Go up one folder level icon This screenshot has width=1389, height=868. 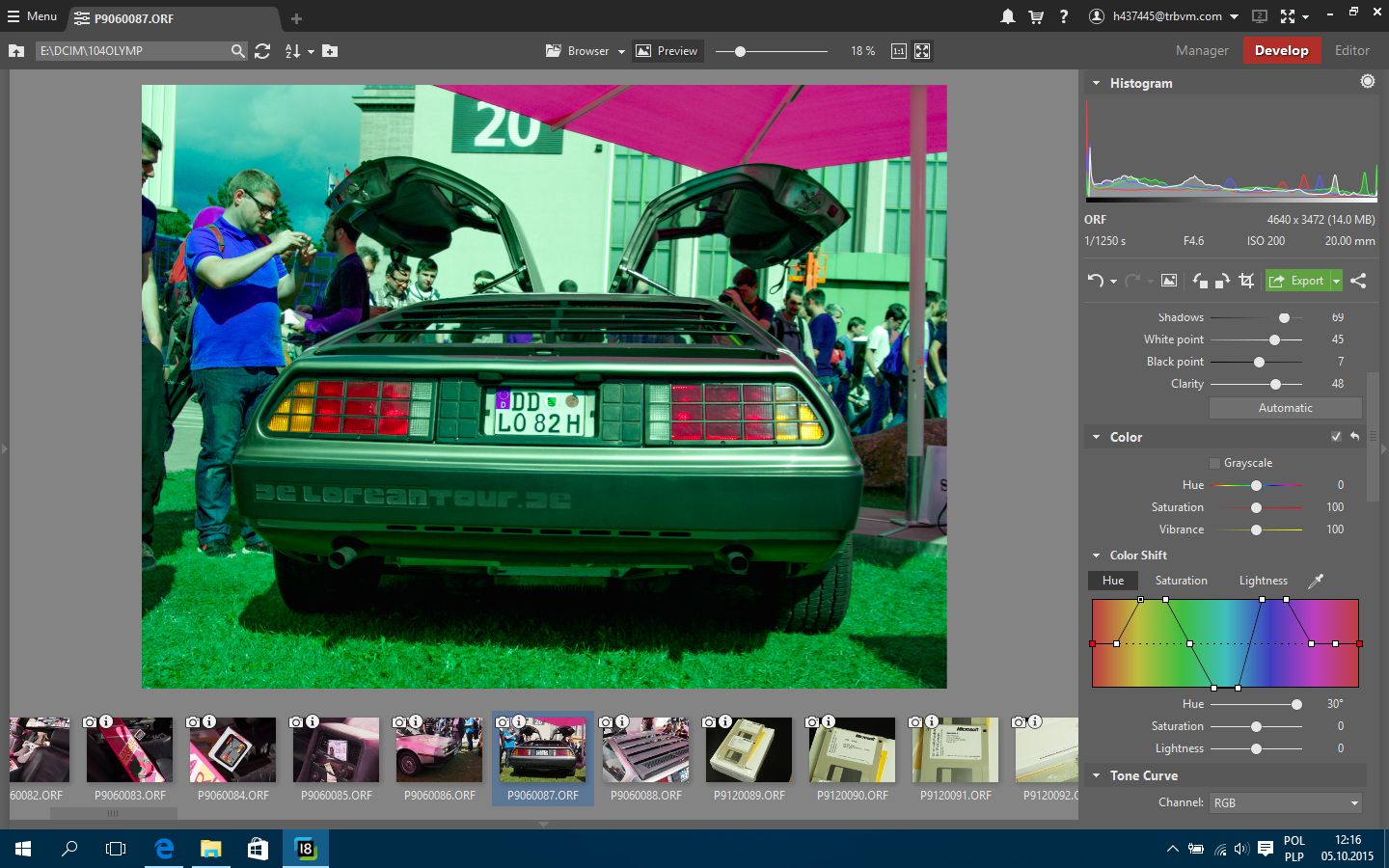tap(16, 51)
